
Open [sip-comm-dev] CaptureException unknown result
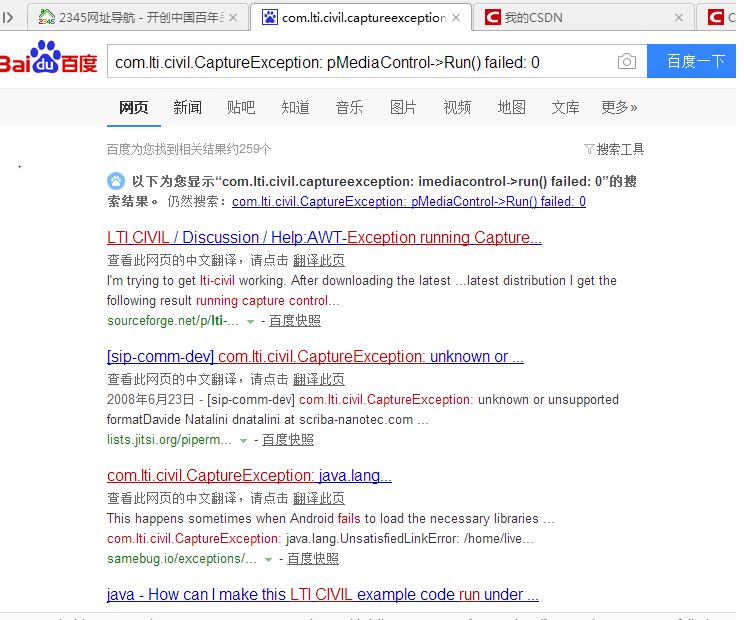315,356
